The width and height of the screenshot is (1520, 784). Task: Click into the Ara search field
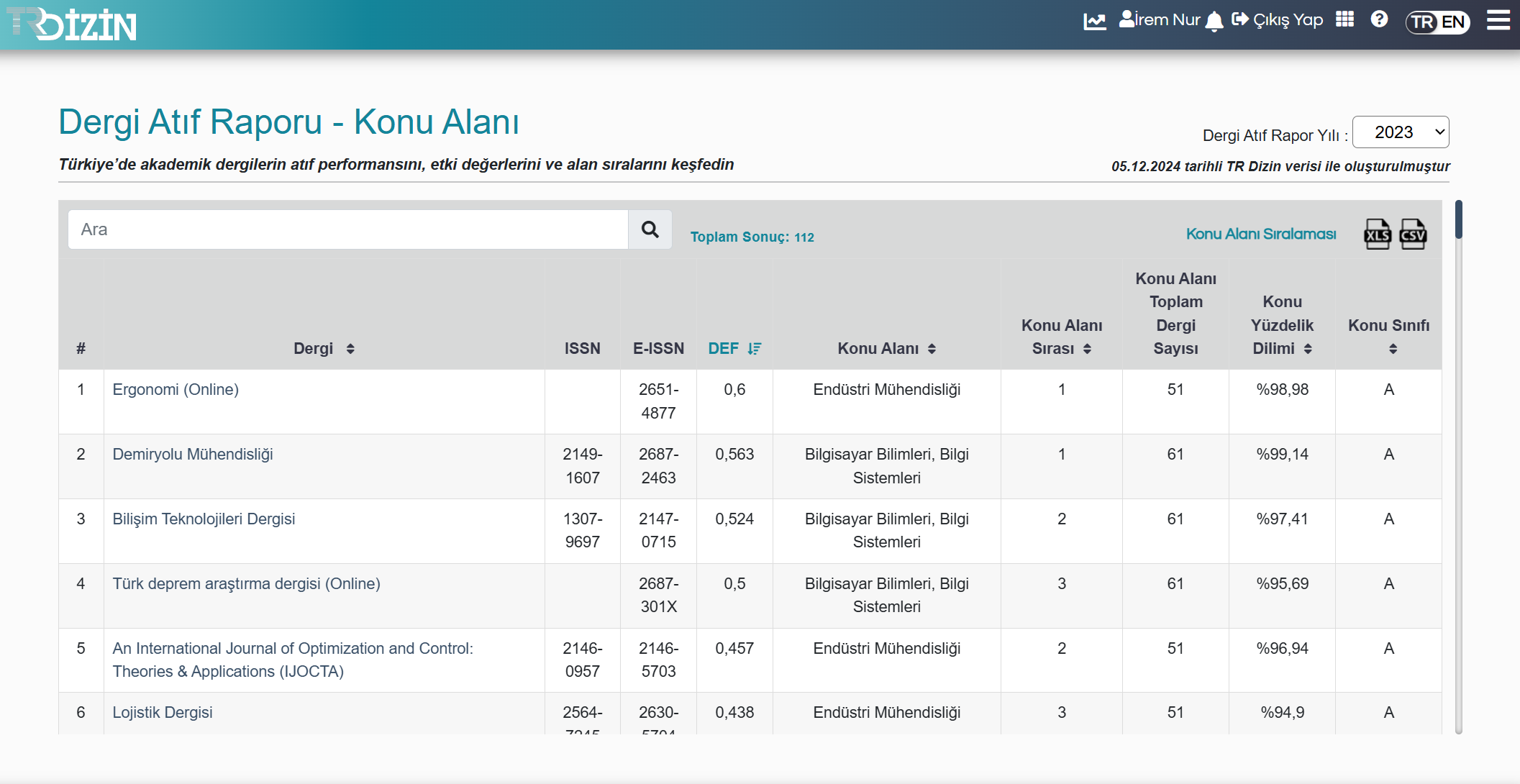pyautogui.click(x=348, y=229)
